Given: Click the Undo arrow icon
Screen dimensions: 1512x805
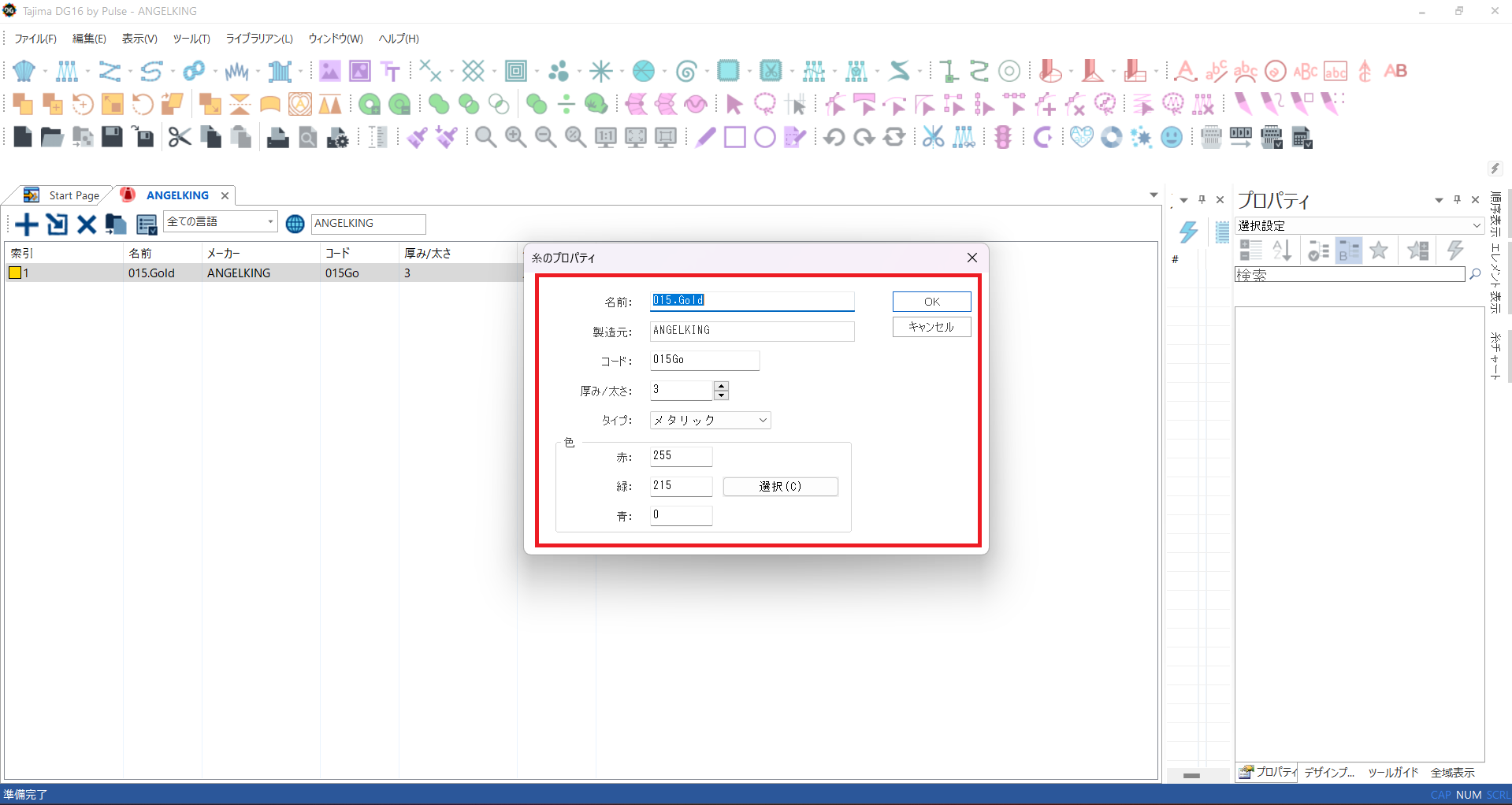Looking at the screenshot, I should (x=834, y=137).
